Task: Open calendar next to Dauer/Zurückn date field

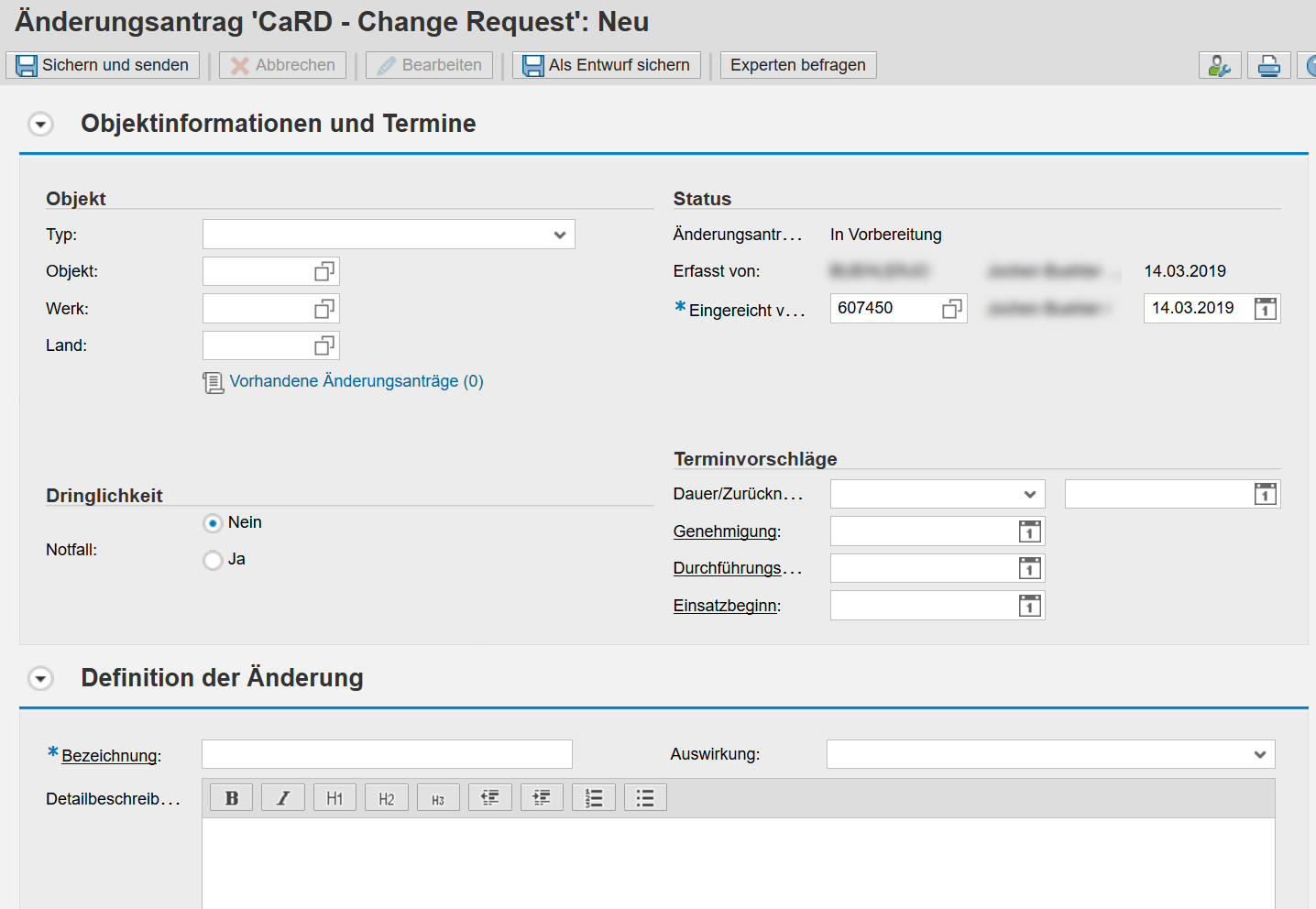Action: (x=1266, y=494)
